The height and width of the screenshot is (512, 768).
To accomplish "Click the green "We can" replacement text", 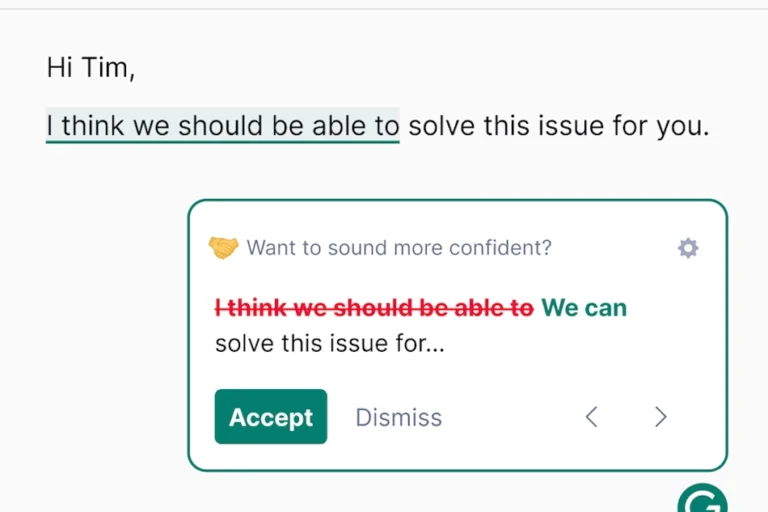I will pyautogui.click(x=584, y=308).
